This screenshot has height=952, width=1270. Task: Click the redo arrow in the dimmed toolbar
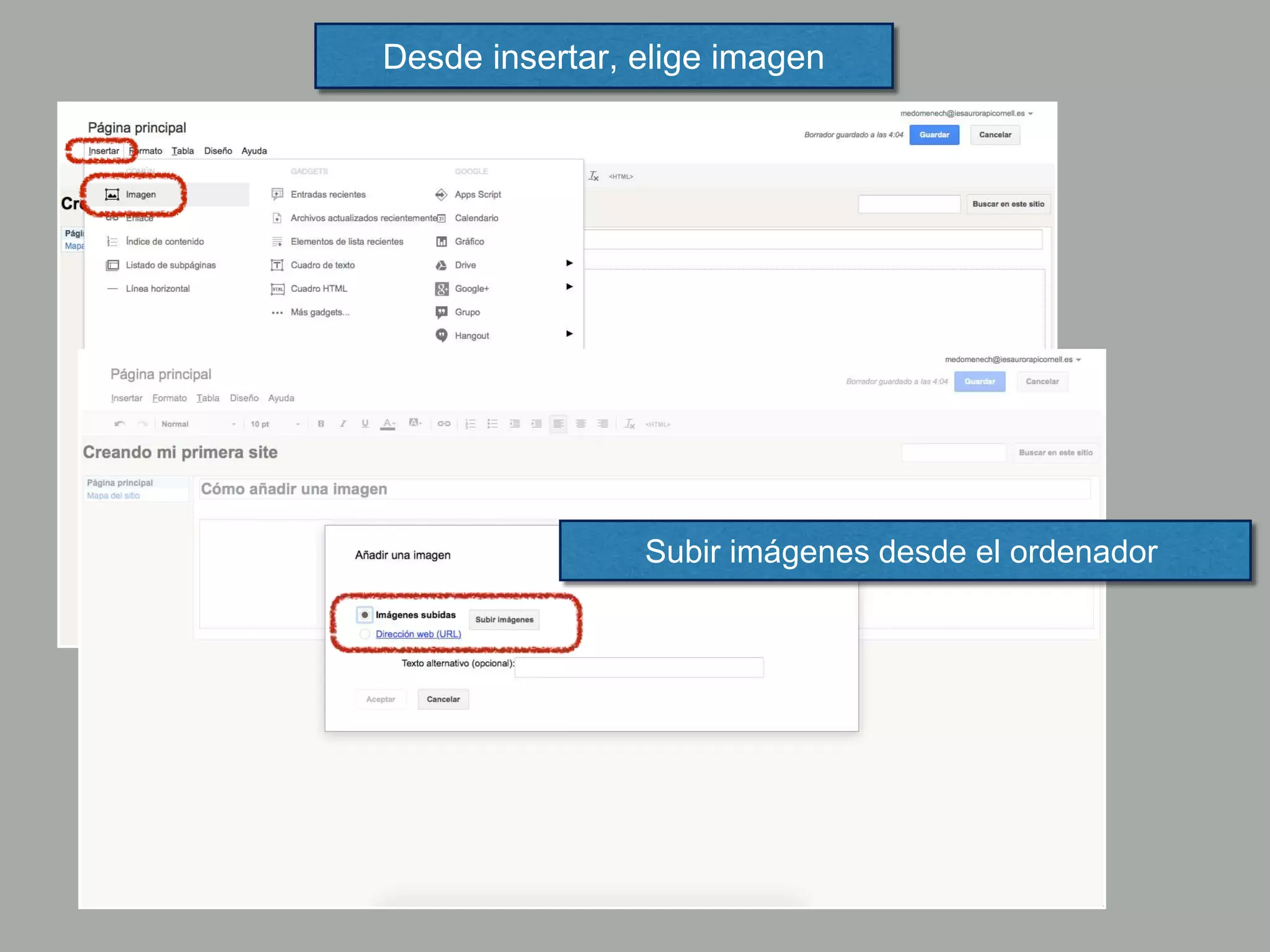143,424
